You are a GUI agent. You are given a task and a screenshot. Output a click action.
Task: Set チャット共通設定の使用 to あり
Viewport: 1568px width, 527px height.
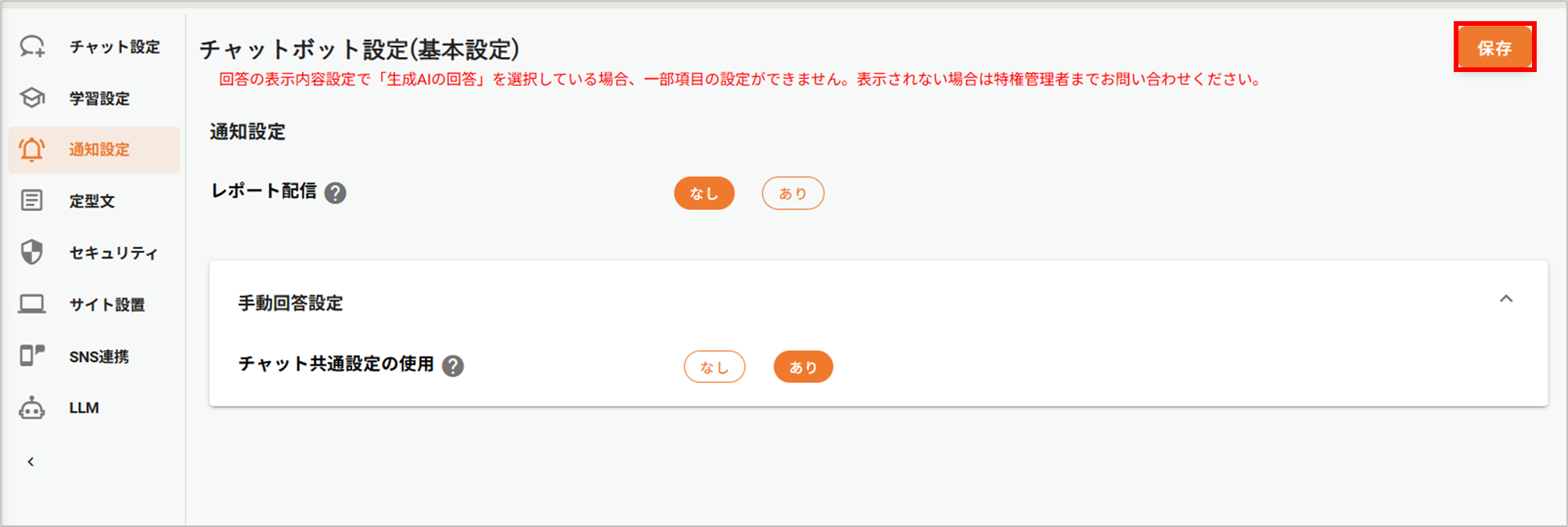coord(803,366)
